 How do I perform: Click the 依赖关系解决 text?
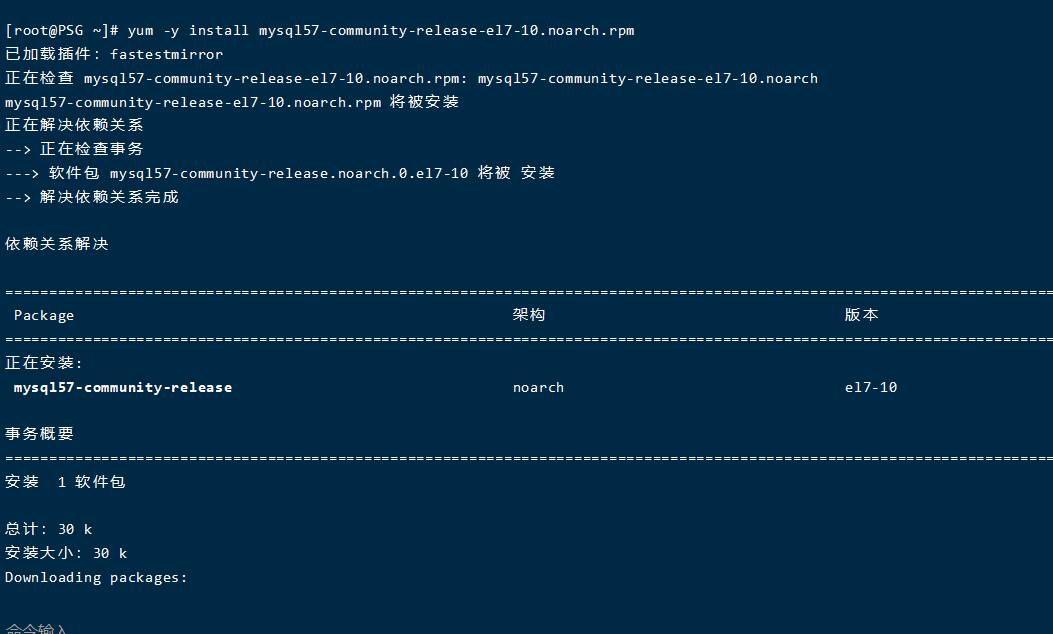(56, 244)
